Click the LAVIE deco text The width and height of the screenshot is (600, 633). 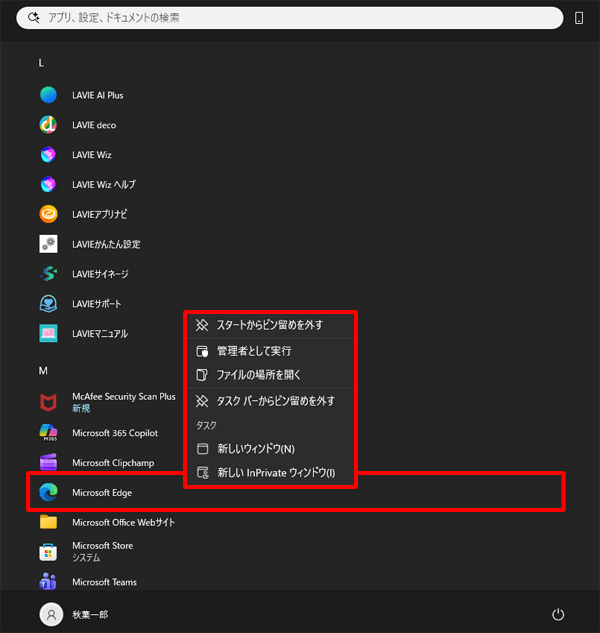coord(94,125)
